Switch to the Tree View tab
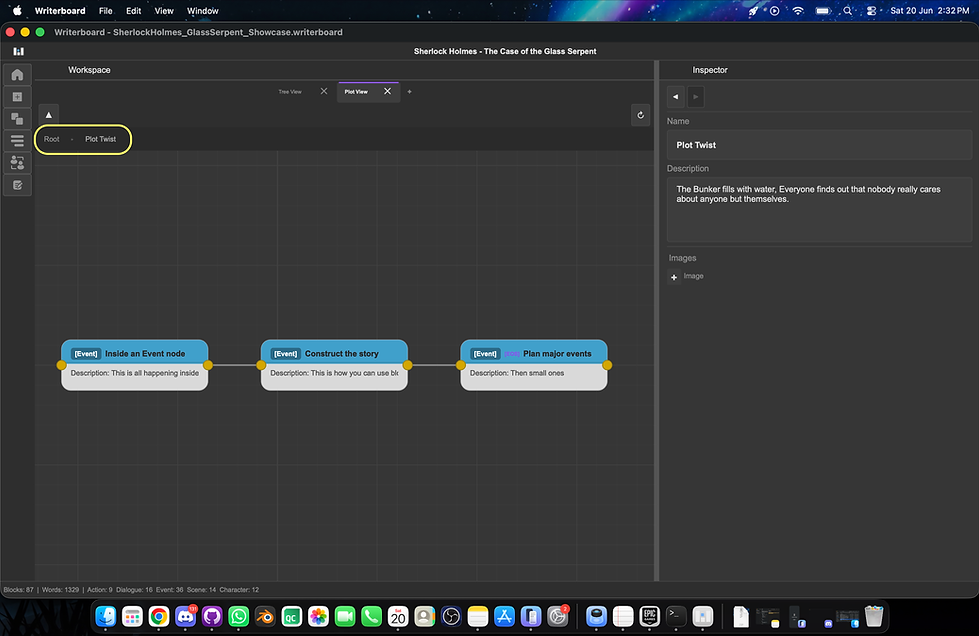The width and height of the screenshot is (979, 636). (290, 92)
